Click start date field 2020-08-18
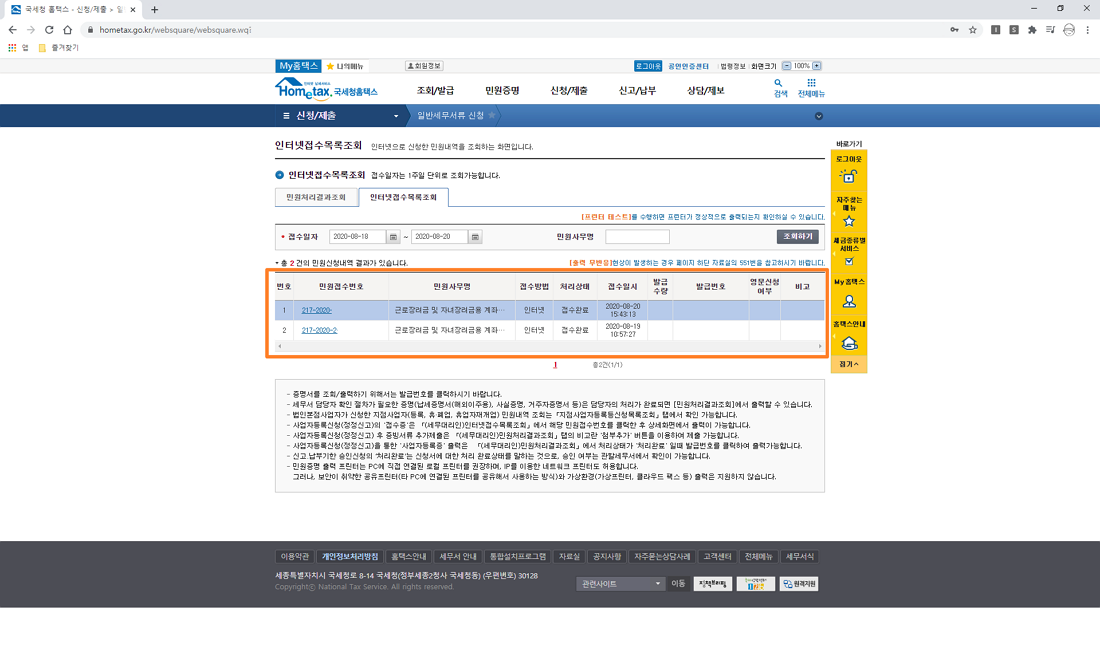Image resolution: width=1100 pixels, height=670 pixels. click(358, 237)
